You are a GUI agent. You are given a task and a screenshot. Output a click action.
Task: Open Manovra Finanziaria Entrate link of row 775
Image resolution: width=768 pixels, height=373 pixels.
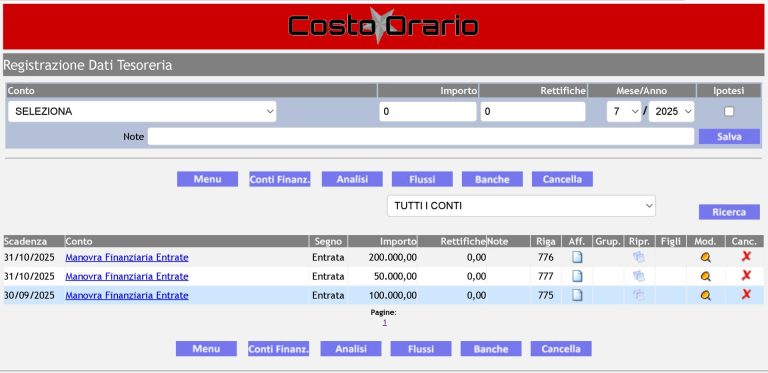point(127,296)
